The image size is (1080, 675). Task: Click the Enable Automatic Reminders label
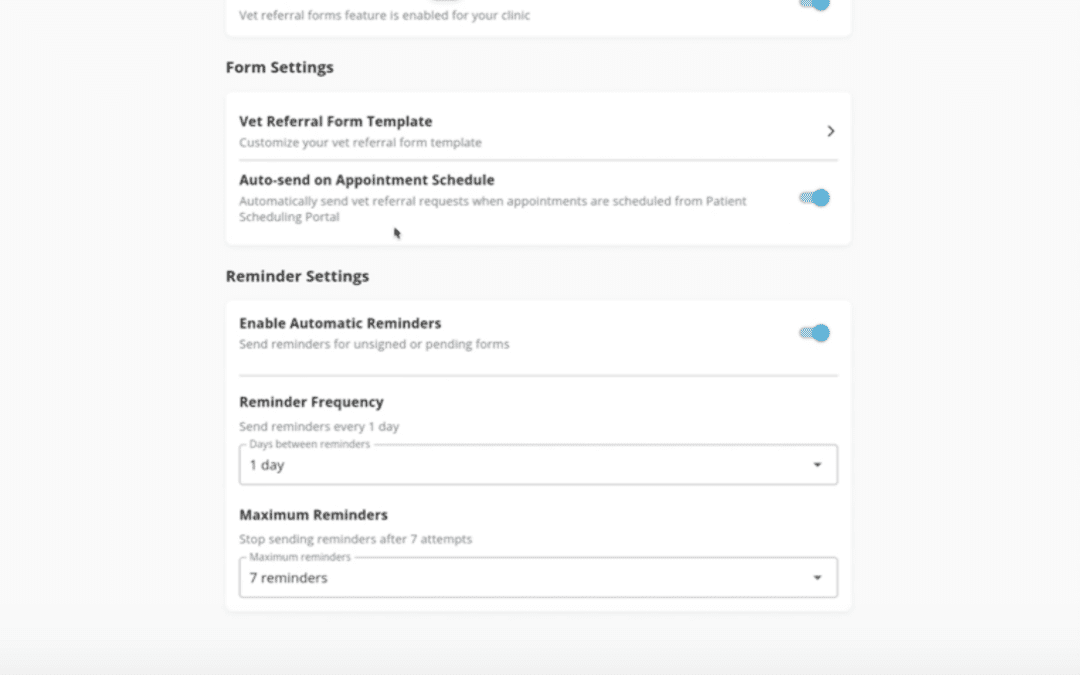click(x=340, y=323)
